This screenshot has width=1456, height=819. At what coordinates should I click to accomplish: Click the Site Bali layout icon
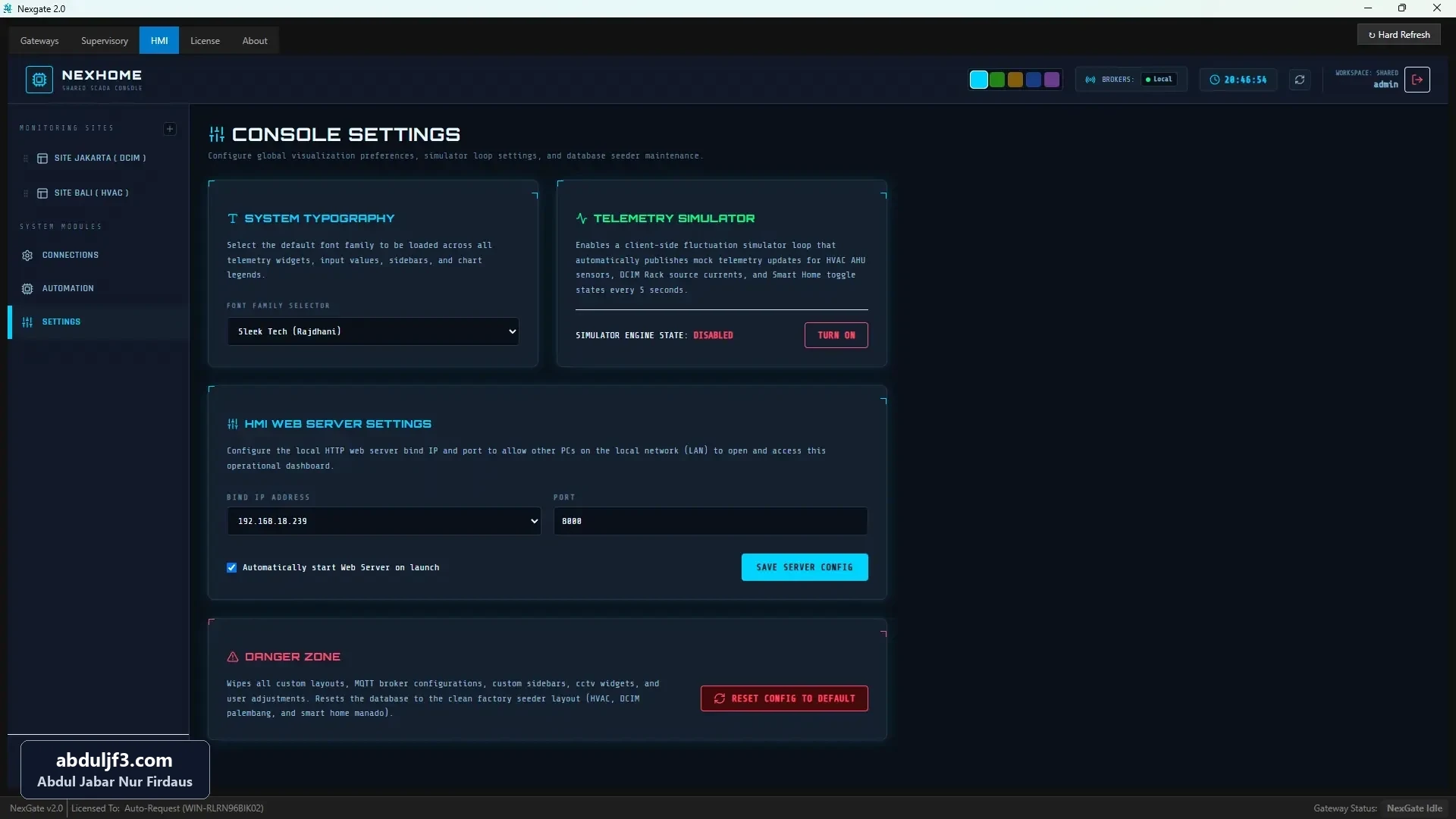coord(42,193)
